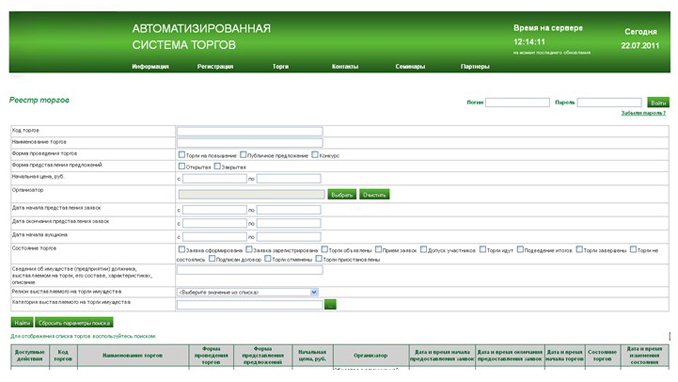Screen dimensions: 678x382
Task: Click the Пароль input field
Action: (x=609, y=103)
